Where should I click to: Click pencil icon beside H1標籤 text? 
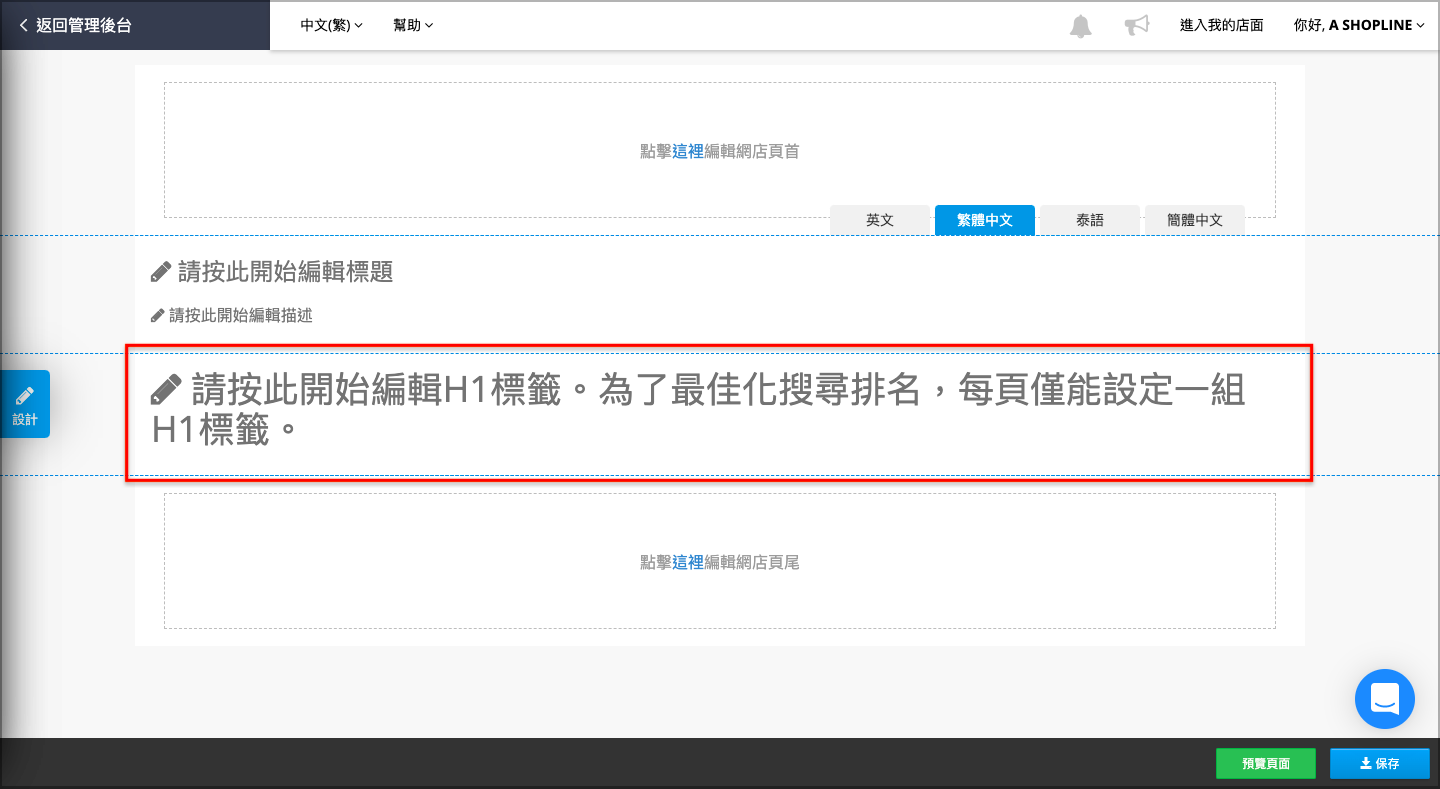166,390
